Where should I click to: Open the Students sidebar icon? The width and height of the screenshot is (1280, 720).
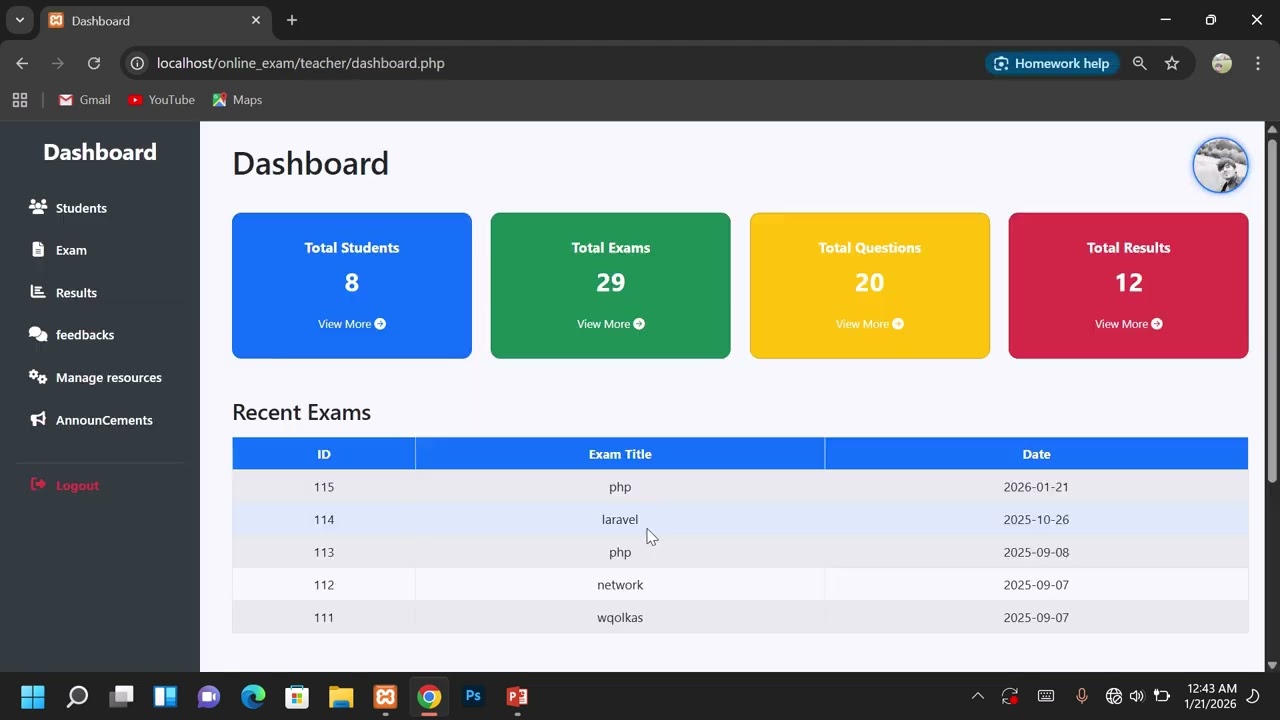[38, 207]
